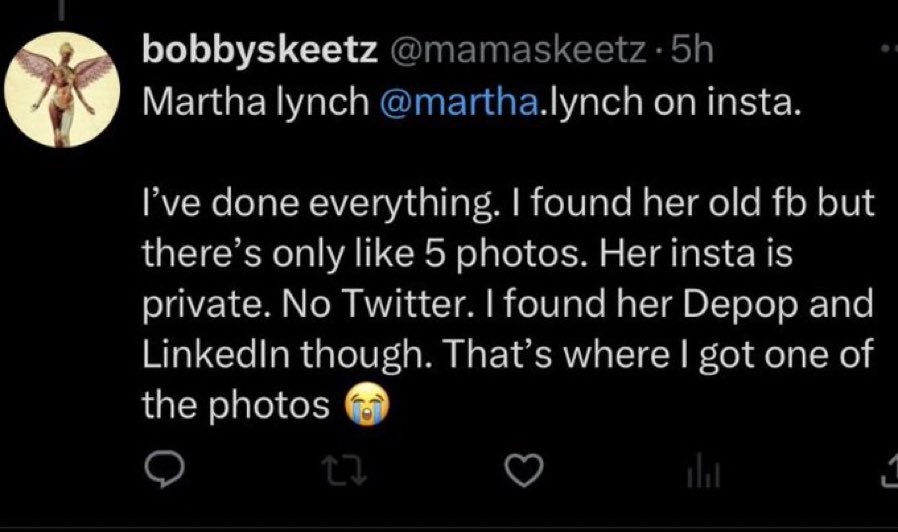The height and width of the screenshot is (532, 898).
Task: Click the bobbyskeetz display name
Action: click(x=259, y=51)
